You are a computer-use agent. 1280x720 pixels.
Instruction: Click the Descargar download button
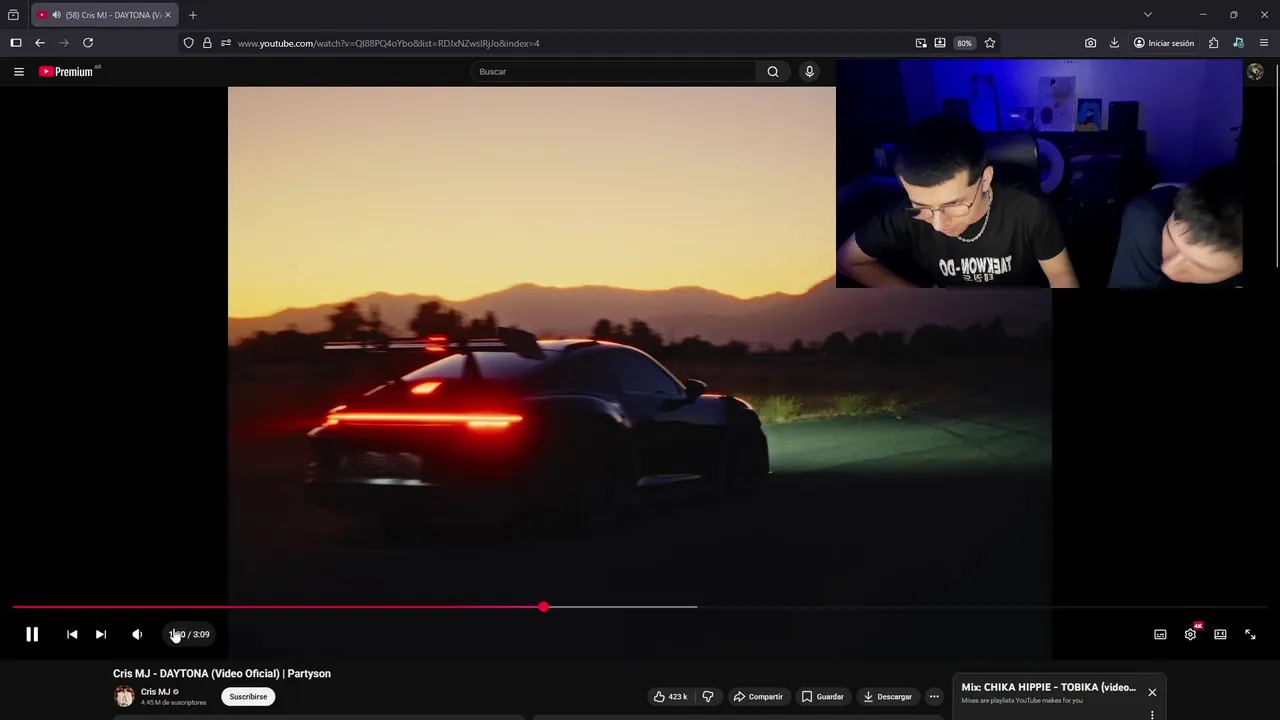887,696
